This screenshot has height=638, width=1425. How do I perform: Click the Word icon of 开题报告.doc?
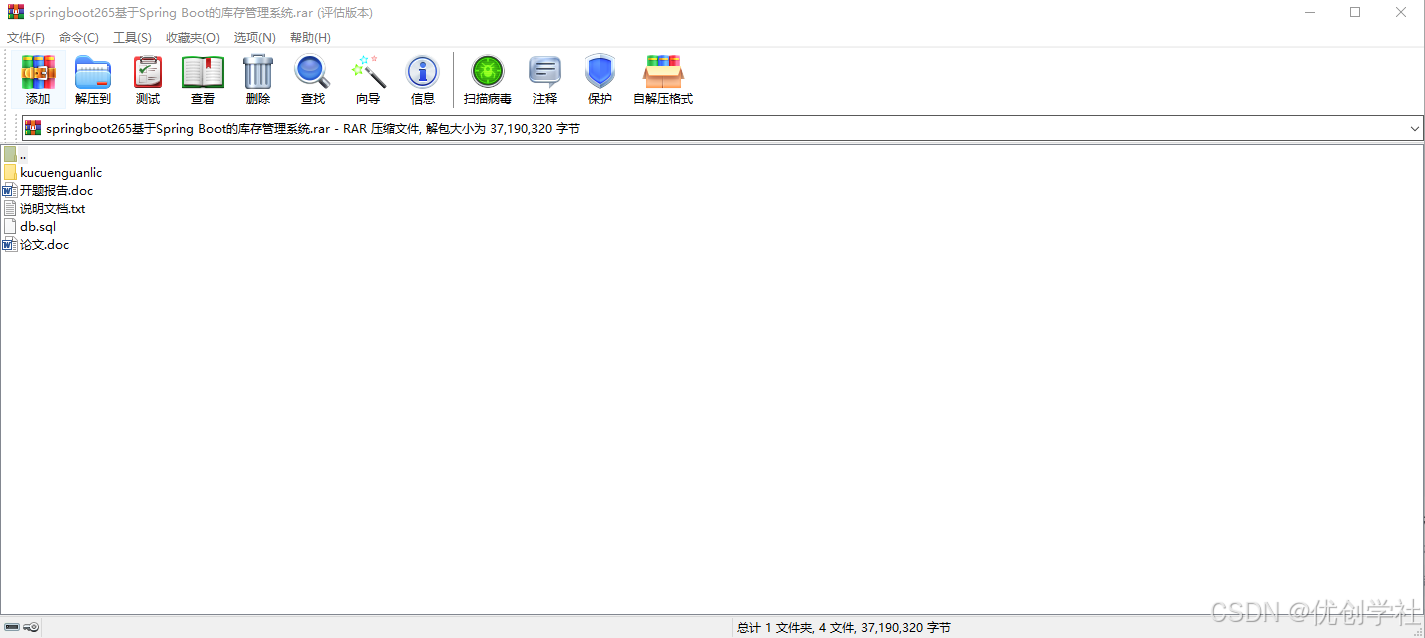click(x=10, y=190)
